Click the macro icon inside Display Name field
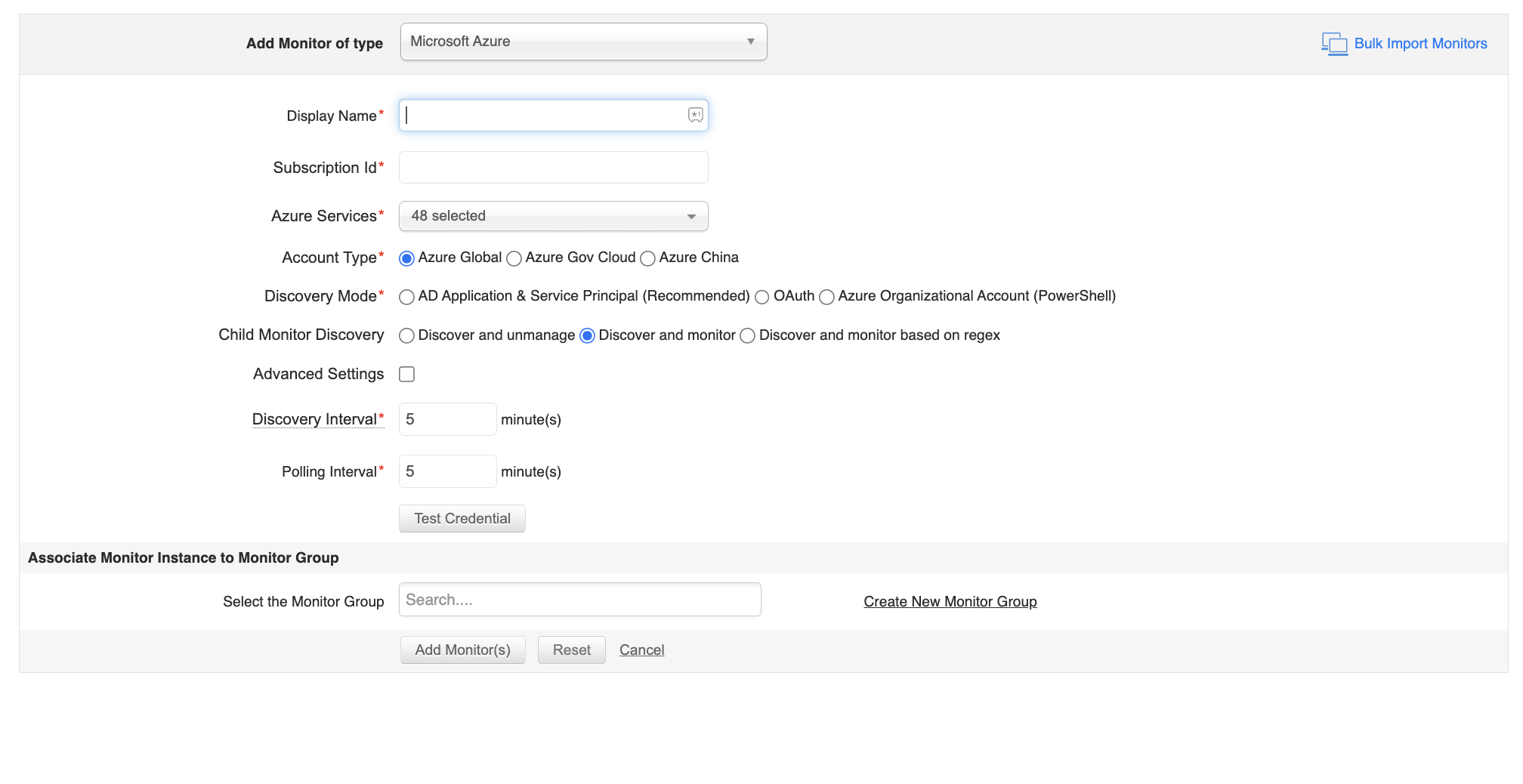The image size is (1523, 784). (694, 115)
